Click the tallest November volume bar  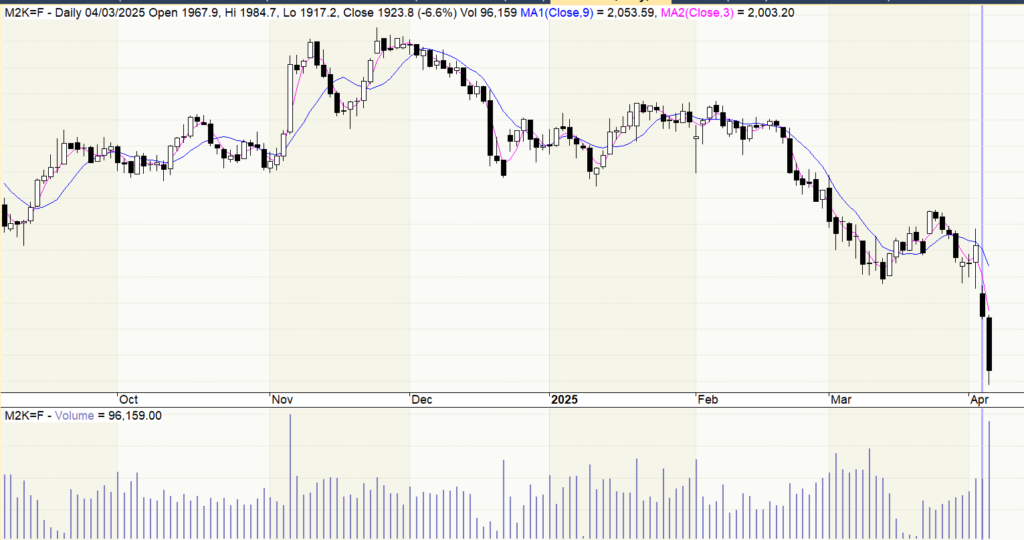(x=290, y=477)
